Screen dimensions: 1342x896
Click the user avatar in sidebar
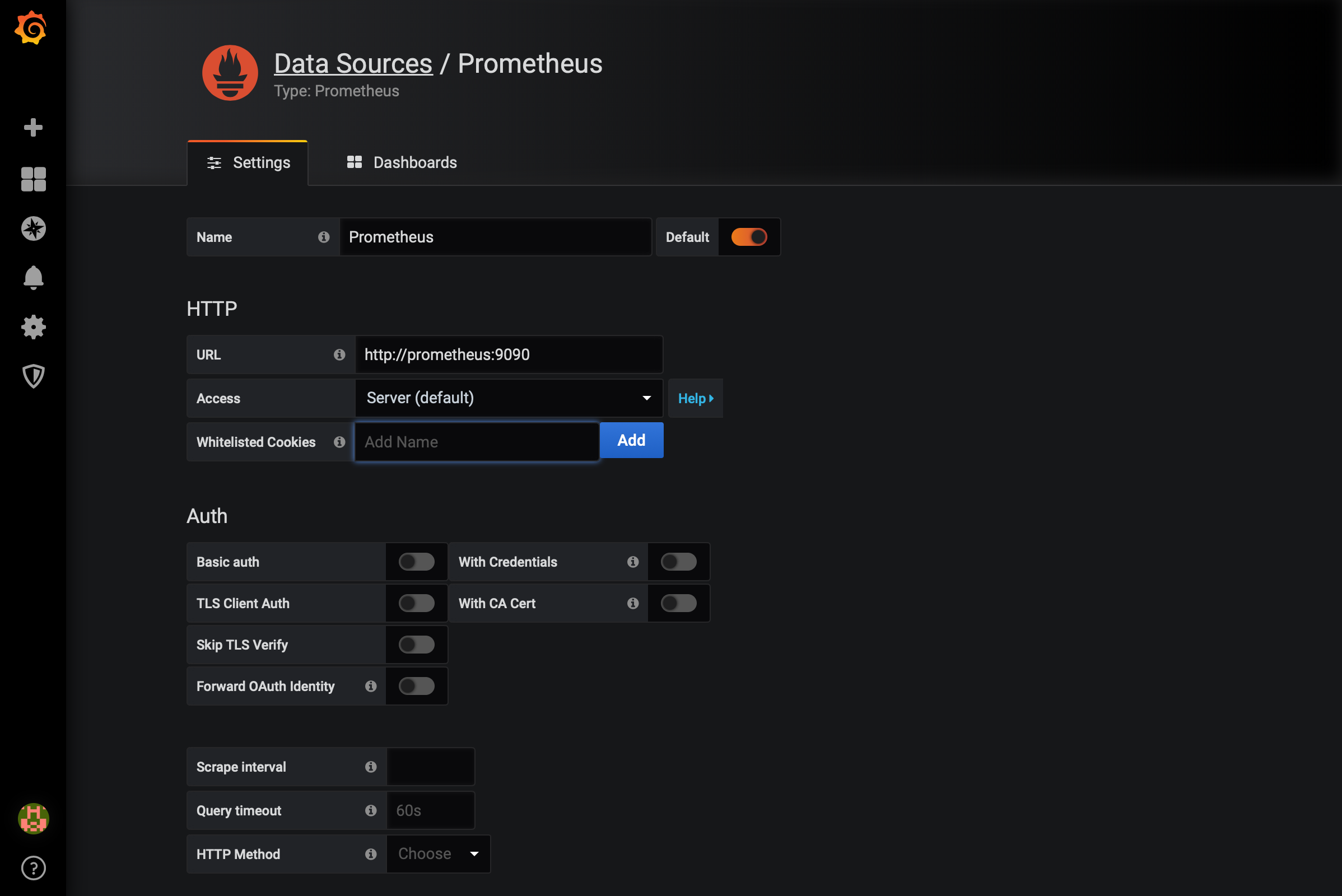coord(33,818)
